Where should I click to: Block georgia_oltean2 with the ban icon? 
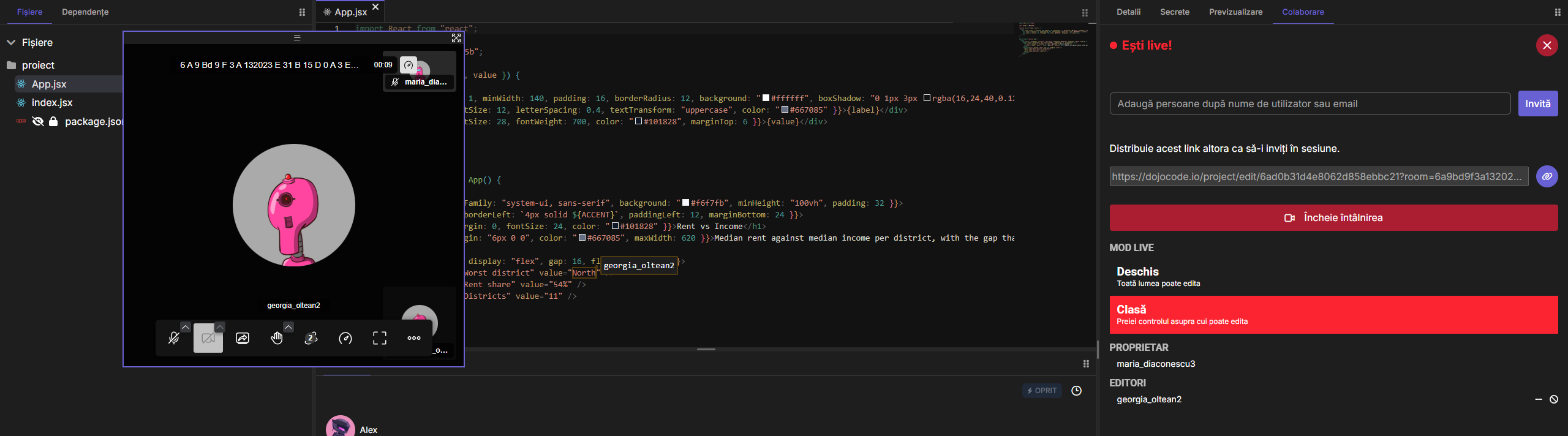point(1554,399)
